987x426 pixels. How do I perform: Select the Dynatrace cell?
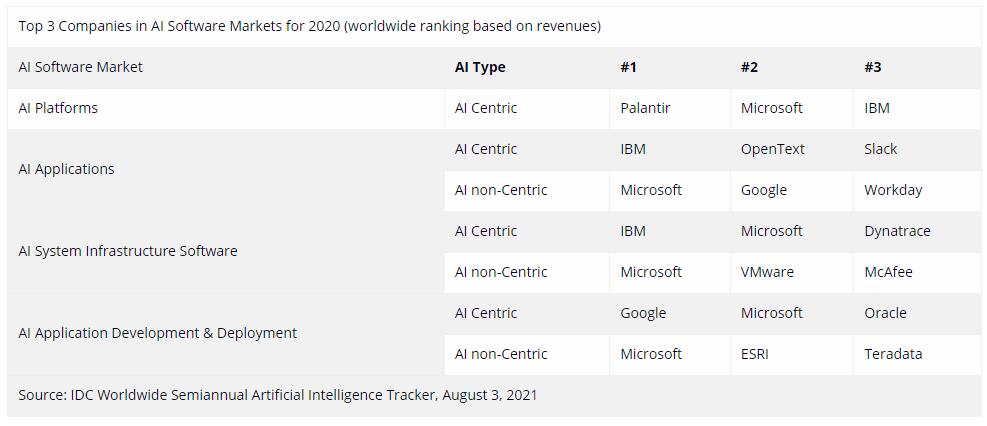click(897, 231)
